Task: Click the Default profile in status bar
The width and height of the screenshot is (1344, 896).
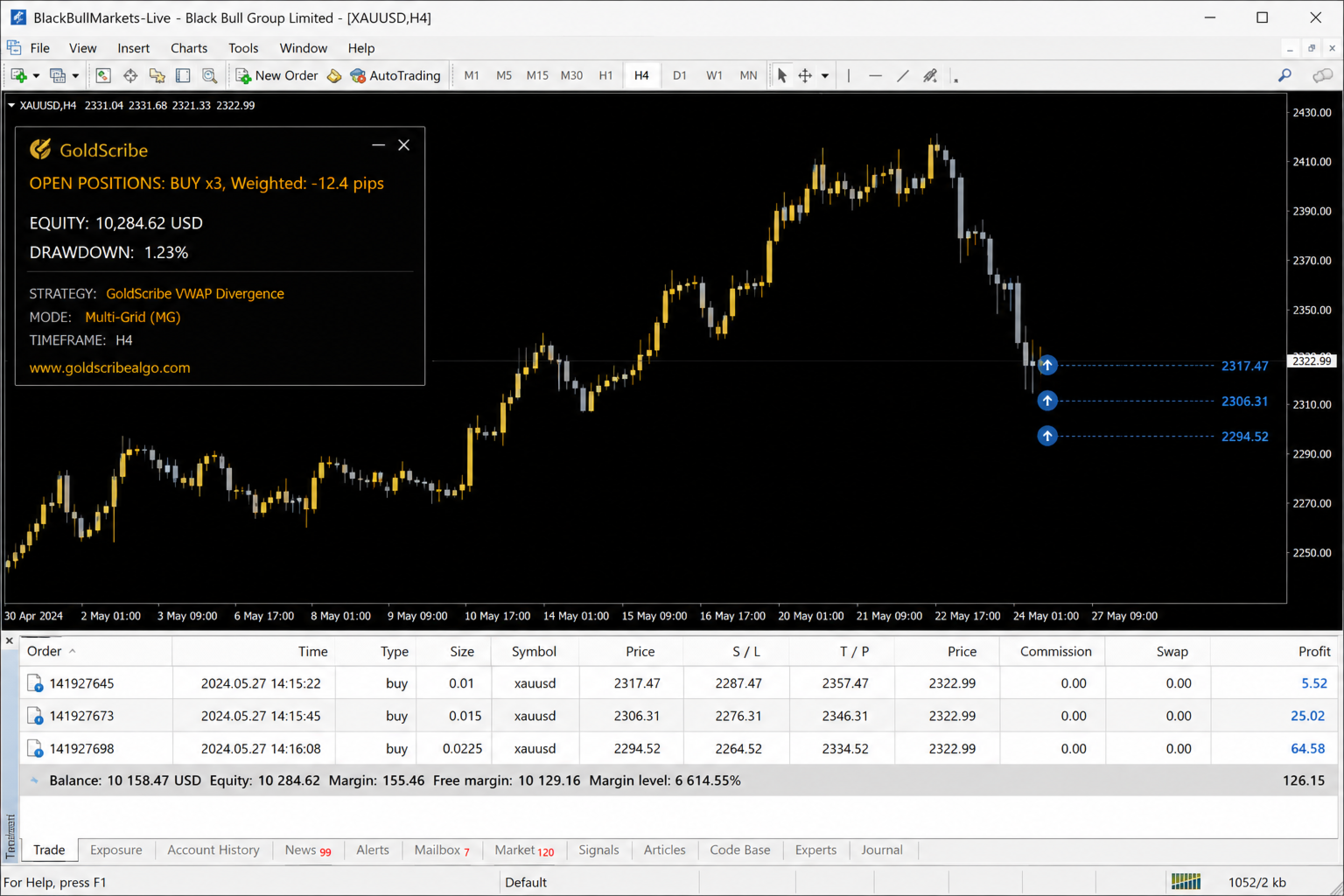Action: pyautogui.click(x=526, y=882)
